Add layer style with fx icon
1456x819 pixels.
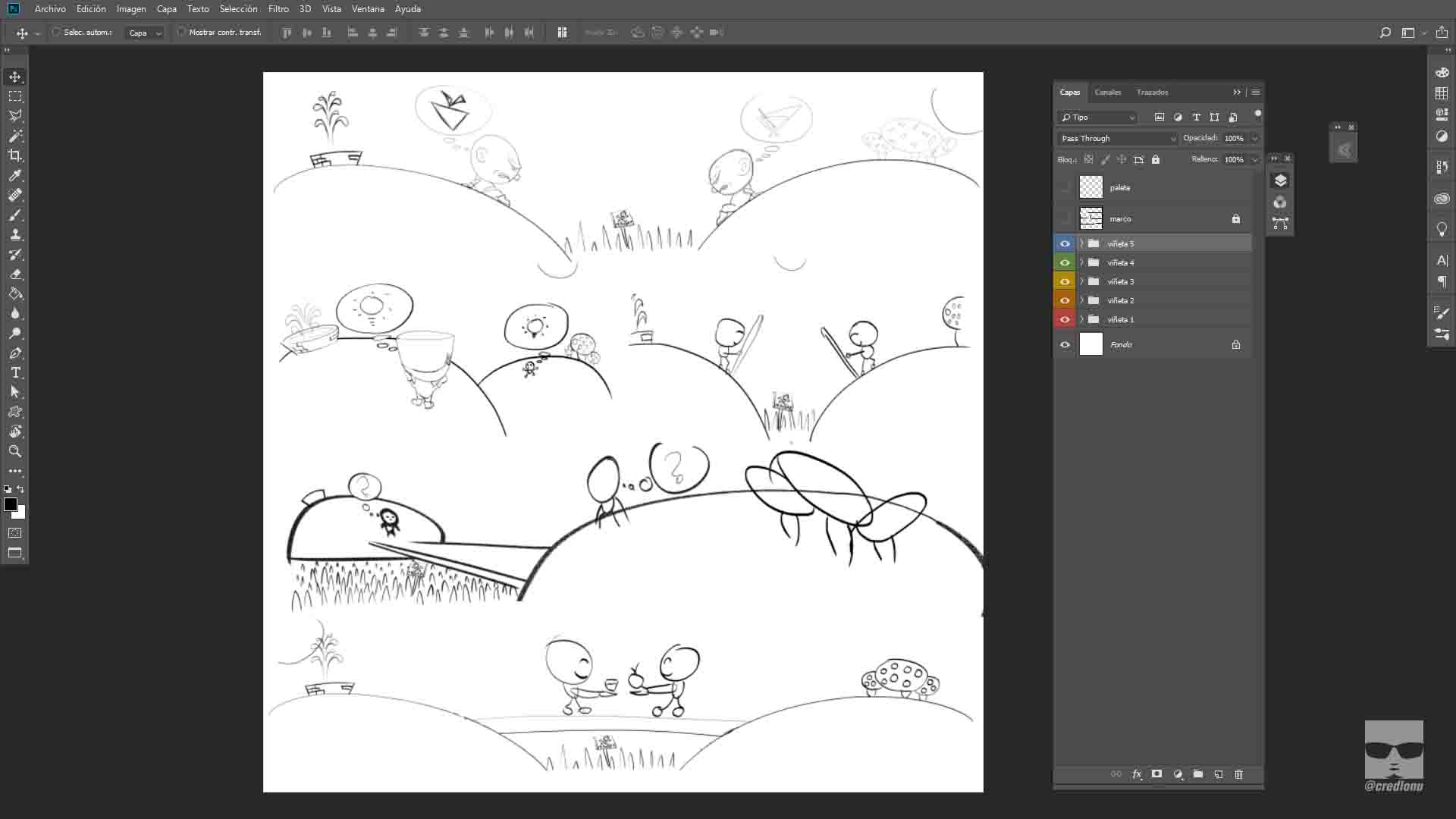point(1137,774)
